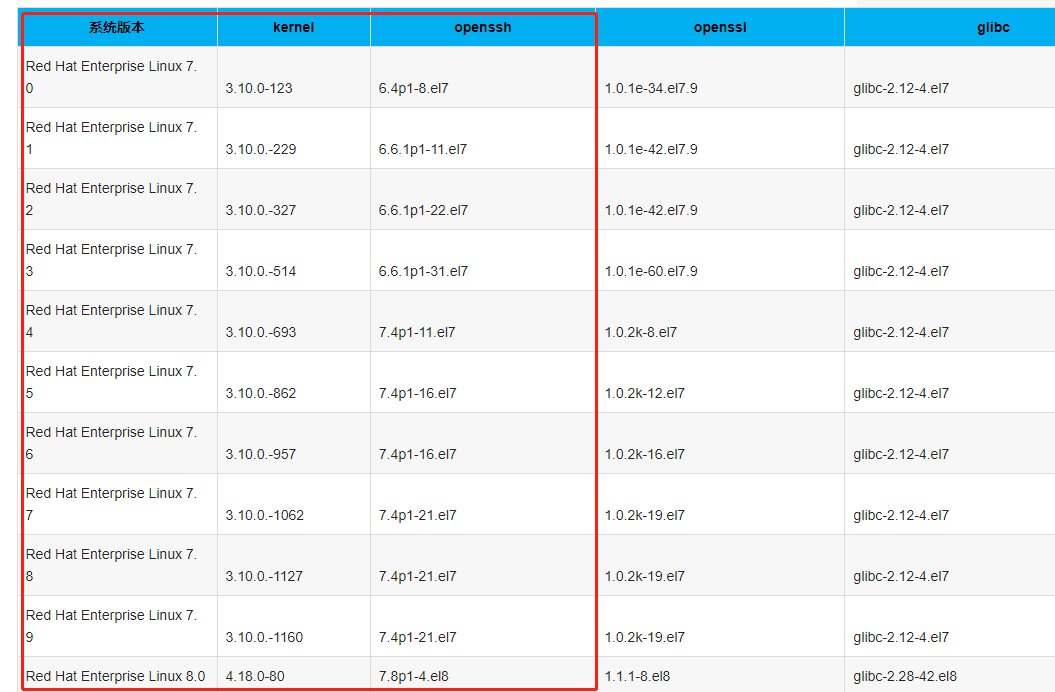Click 1.0.1e-42.el7.9 in the Linux 7.2 row
The height and width of the screenshot is (692, 1055).
[x=651, y=210]
